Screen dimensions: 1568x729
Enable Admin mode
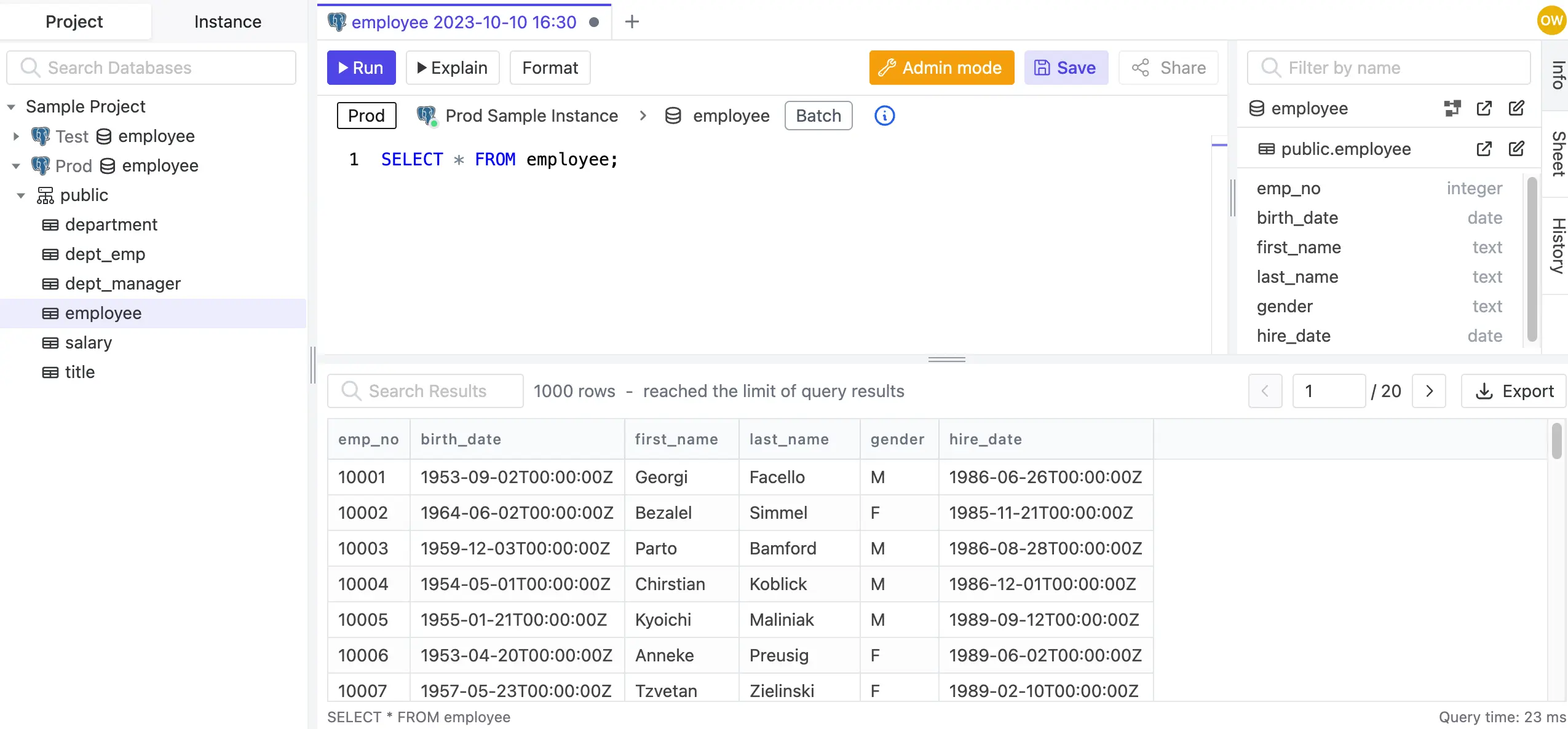[x=941, y=68]
